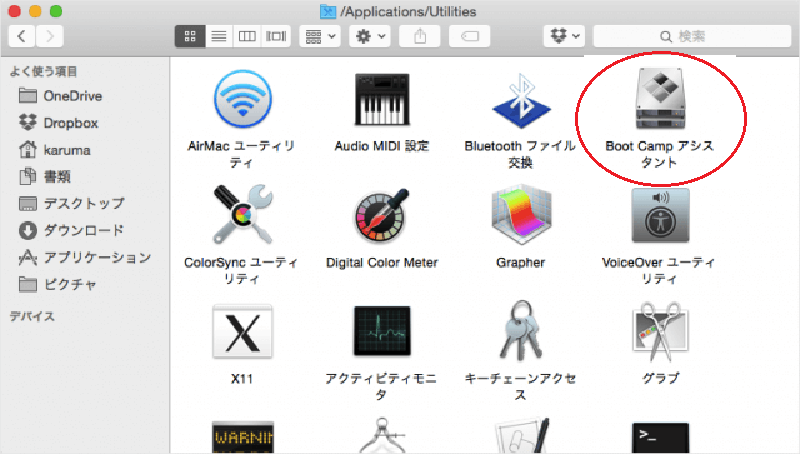
Task: Open the gear action menu
Action: tap(370, 36)
